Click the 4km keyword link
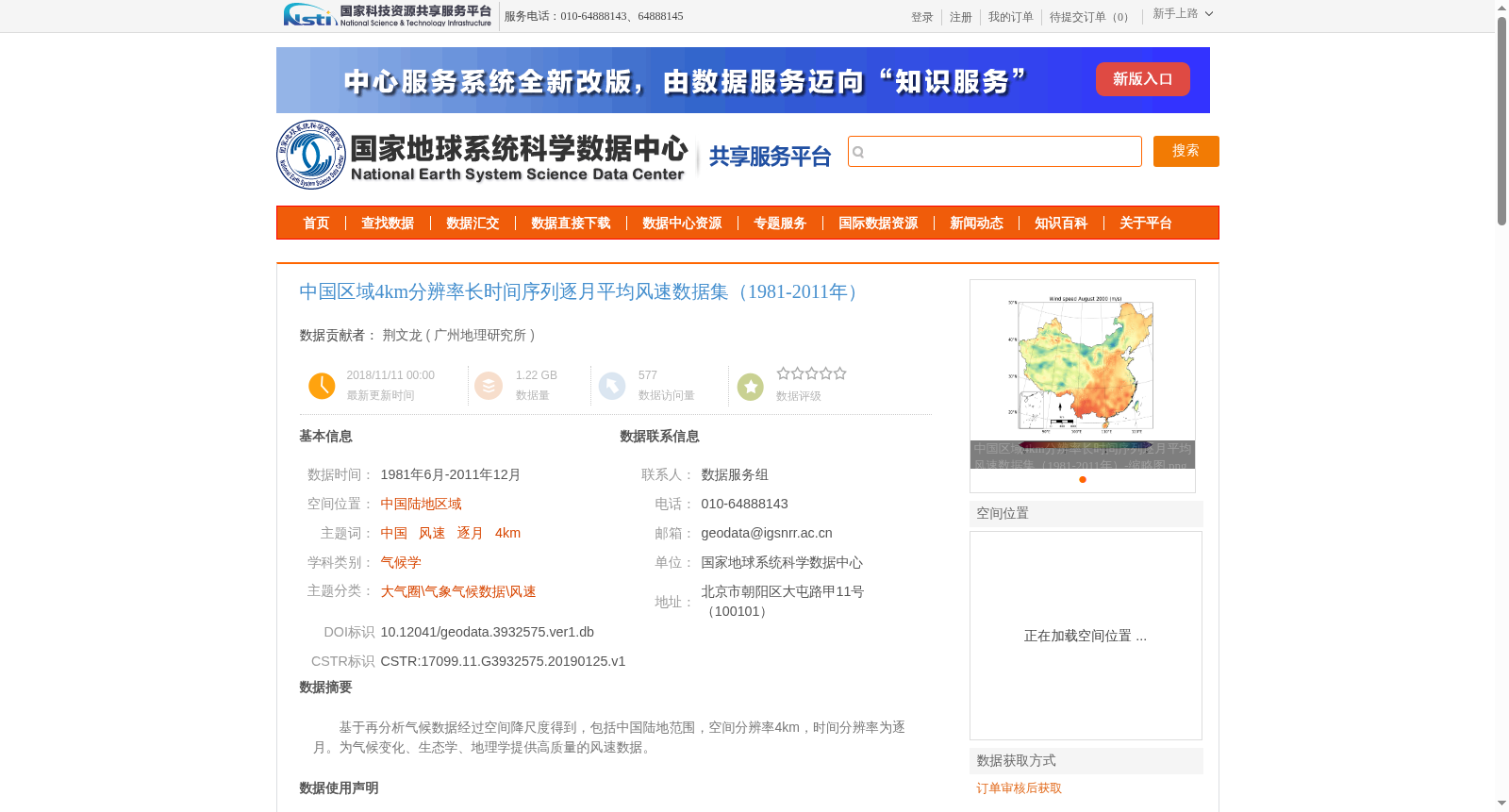 tap(507, 533)
